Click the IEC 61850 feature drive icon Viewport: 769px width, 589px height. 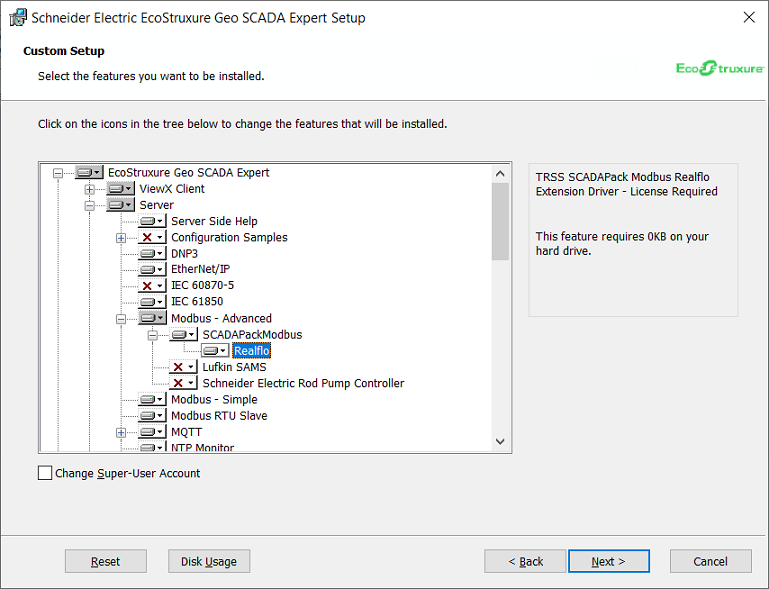pyautogui.click(x=151, y=302)
